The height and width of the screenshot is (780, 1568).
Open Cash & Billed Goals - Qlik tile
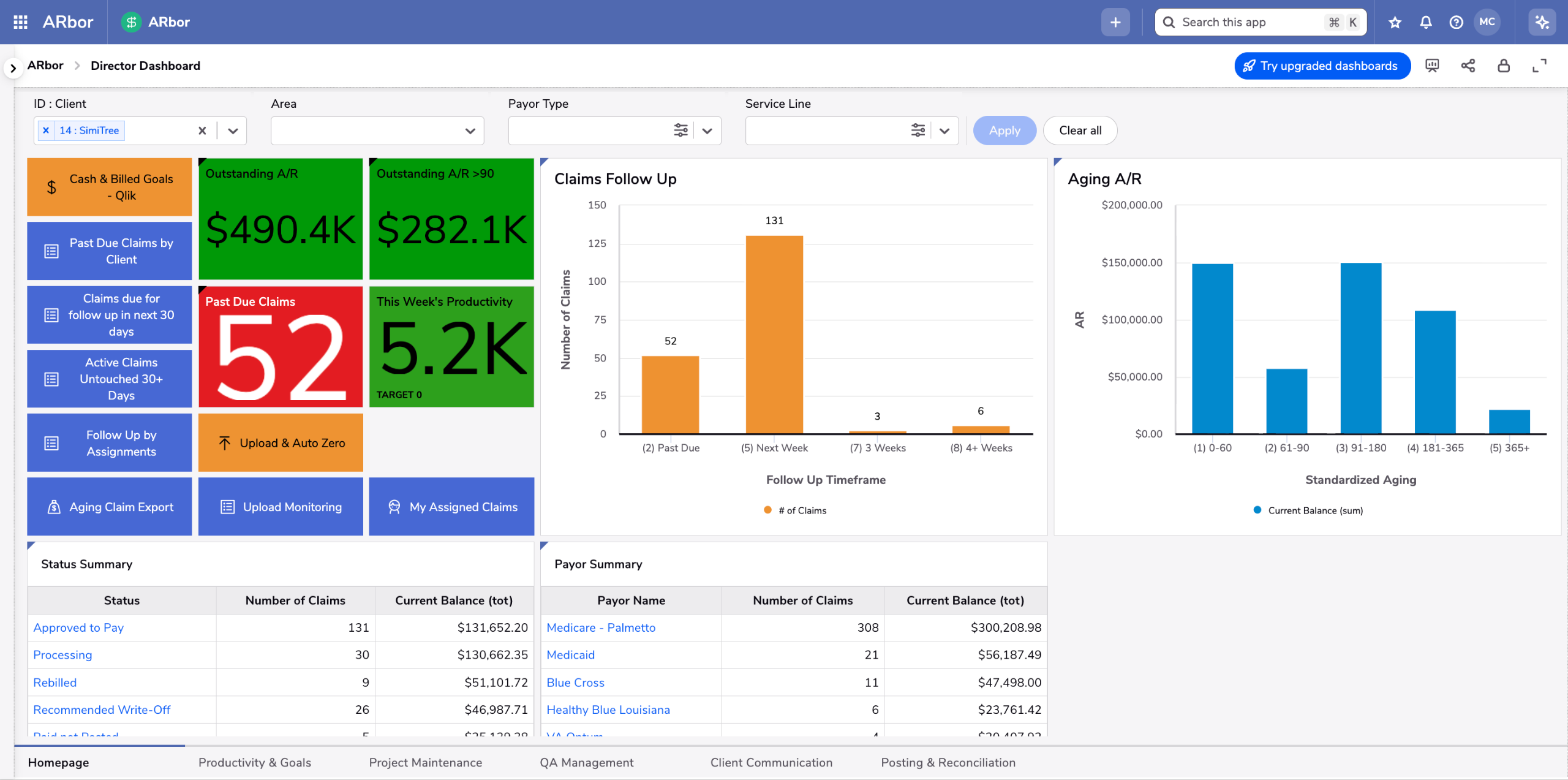point(110,187)
